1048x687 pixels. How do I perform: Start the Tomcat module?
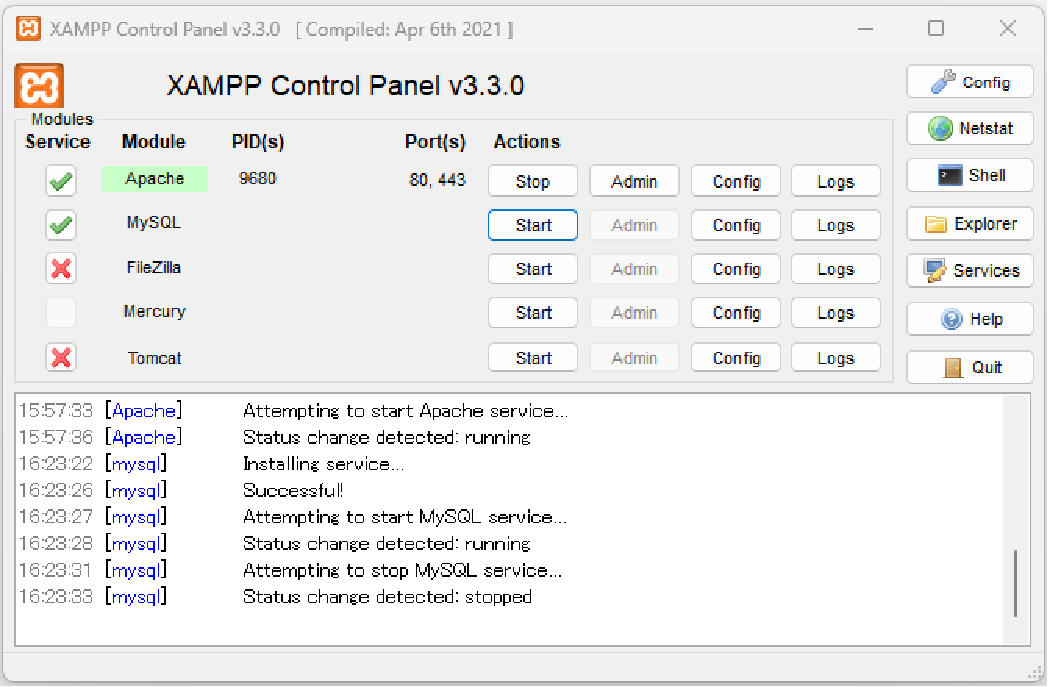click(533, 358)
